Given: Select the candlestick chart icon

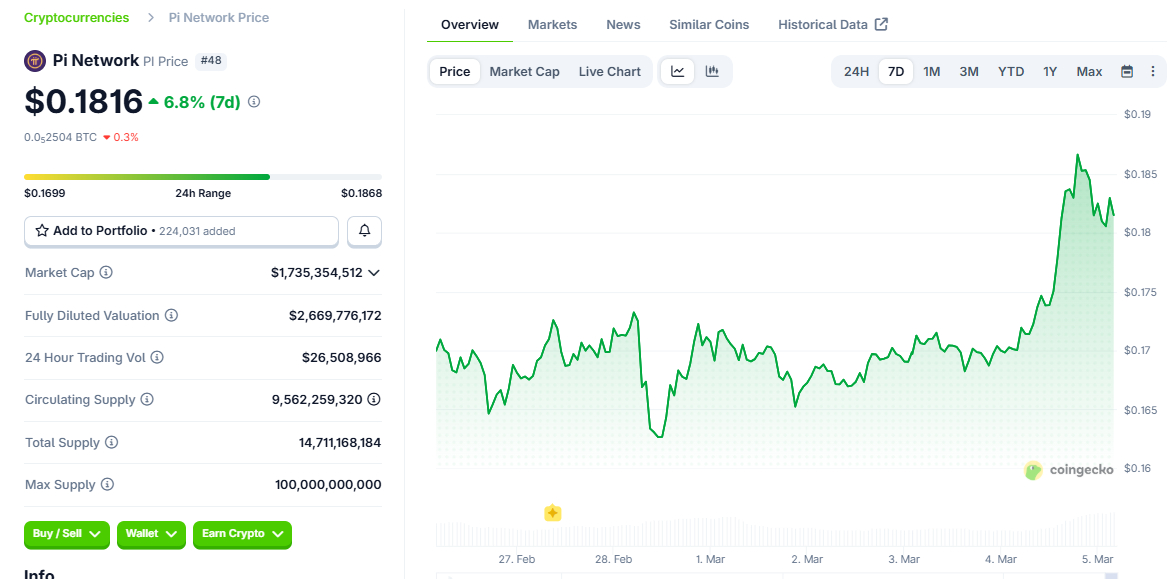Looking at the screenshot, I should click(711, 71).
